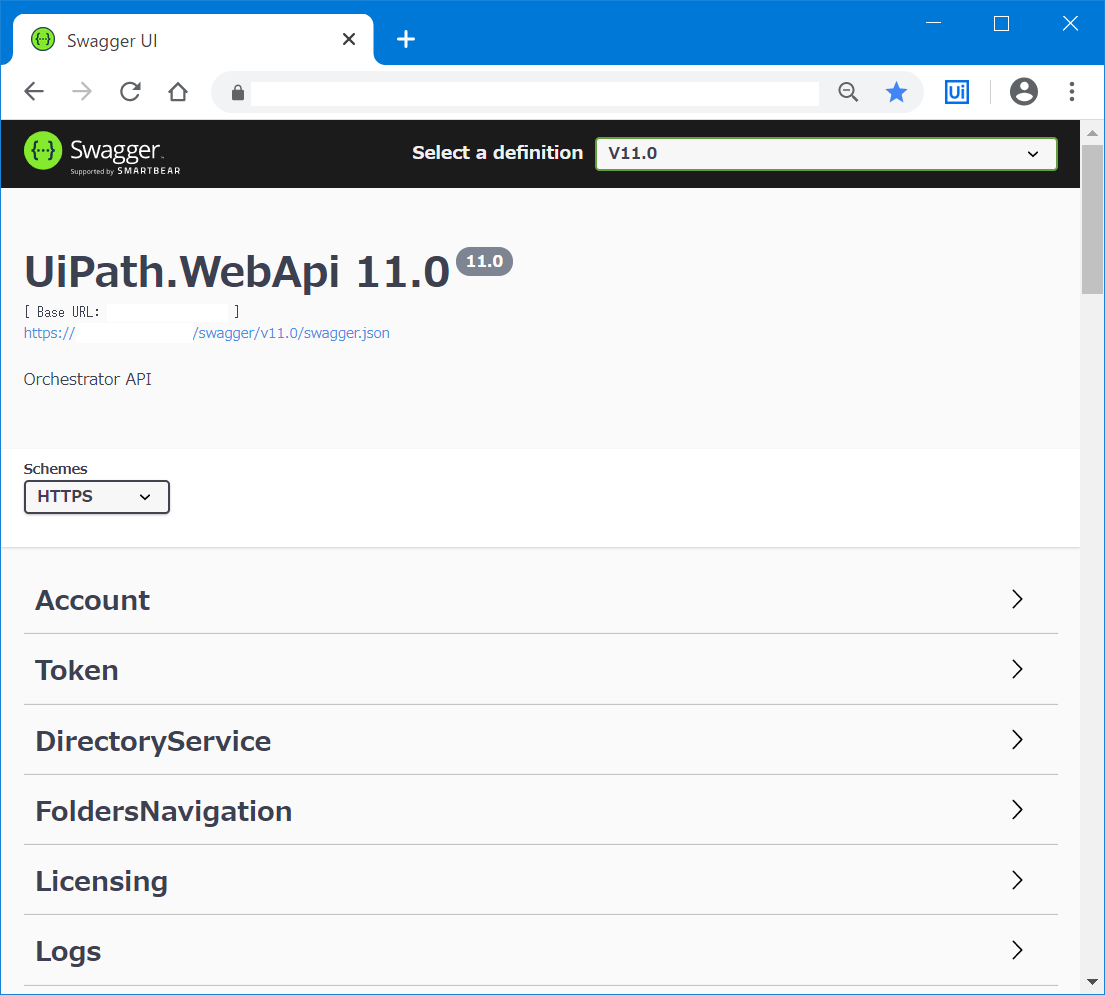The image size is (1105, 995).
Task: Click the Swagger logo
Action: pyautogui.click(x=102, y=154)
